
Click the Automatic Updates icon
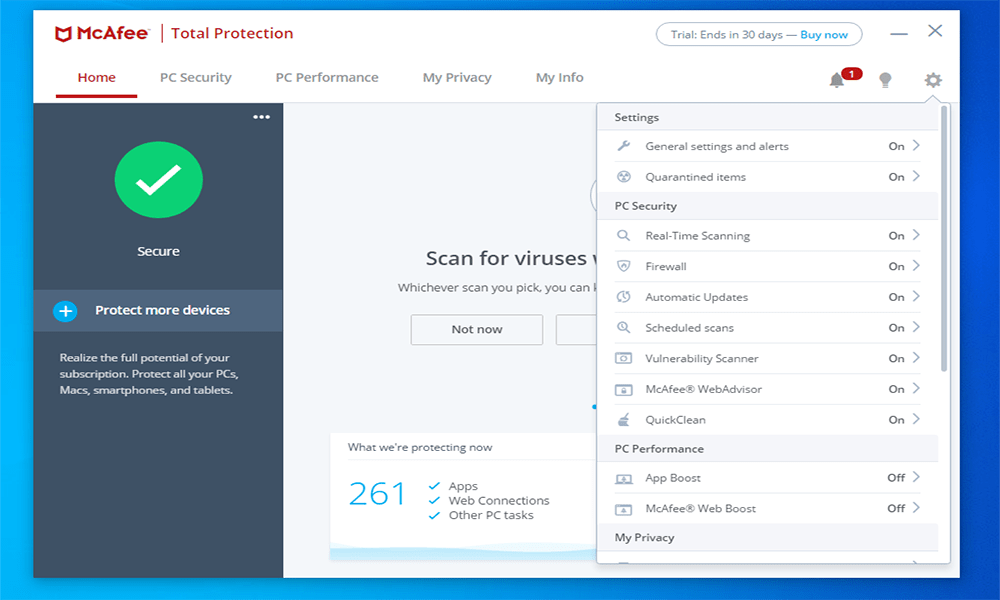[x=624, y=297]
